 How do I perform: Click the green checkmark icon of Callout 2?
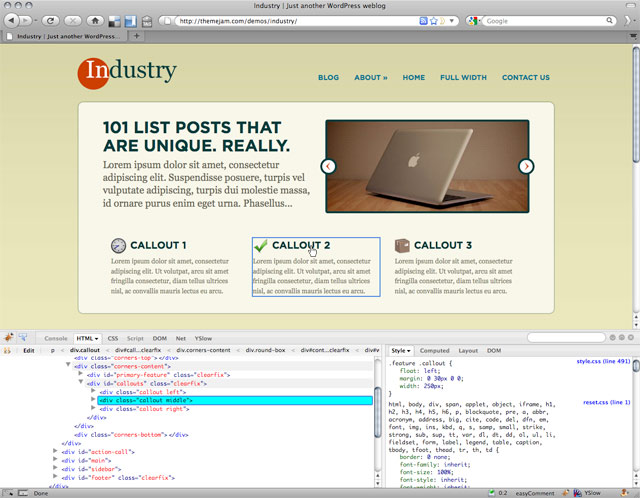pyautogui.click(x=260, y=245)
